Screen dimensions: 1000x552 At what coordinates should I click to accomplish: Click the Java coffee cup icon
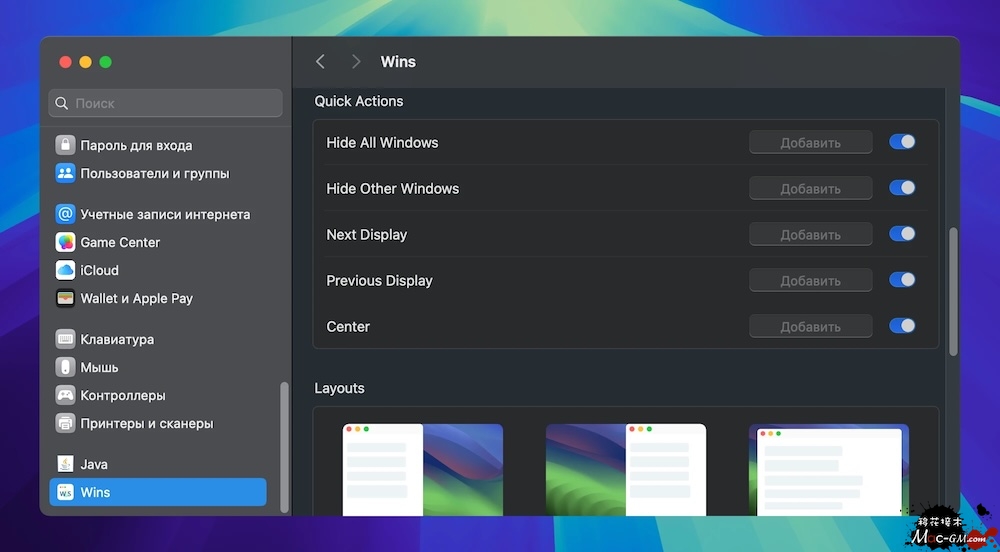coord(65,464)
